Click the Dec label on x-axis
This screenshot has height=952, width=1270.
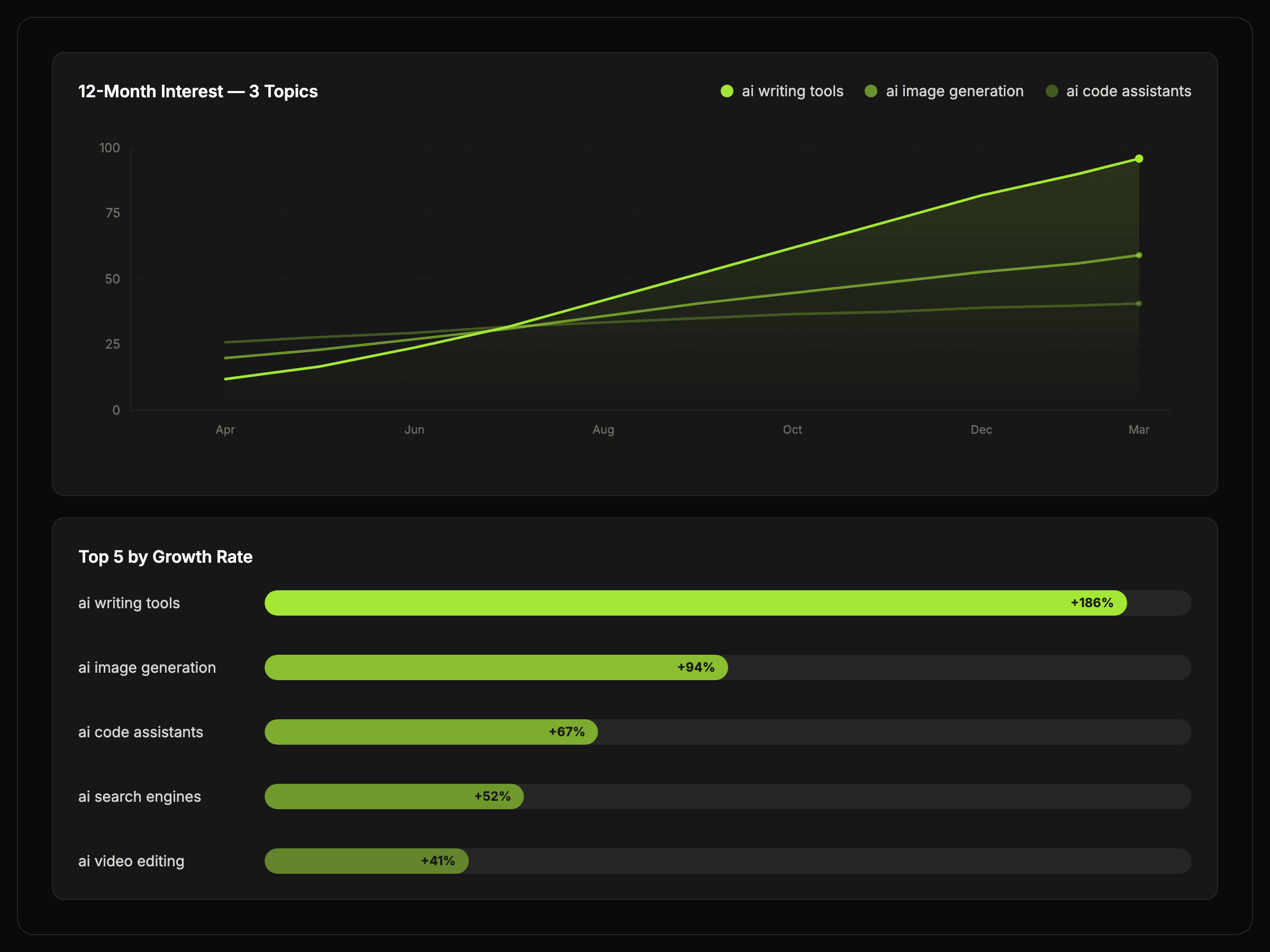[x=981, y=430]
